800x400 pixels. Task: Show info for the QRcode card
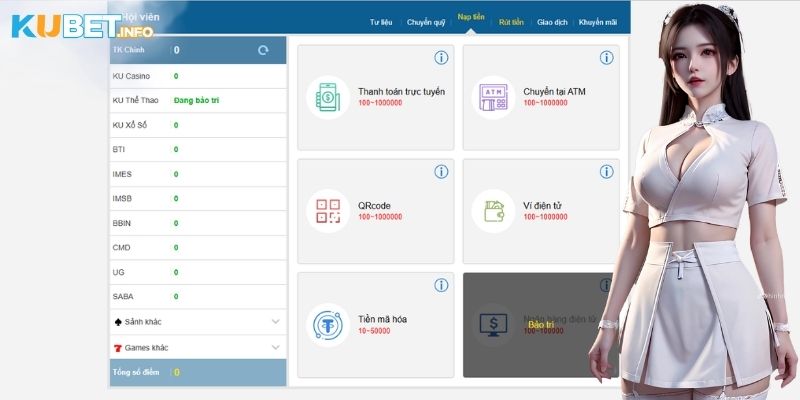(x=441, y=172)
